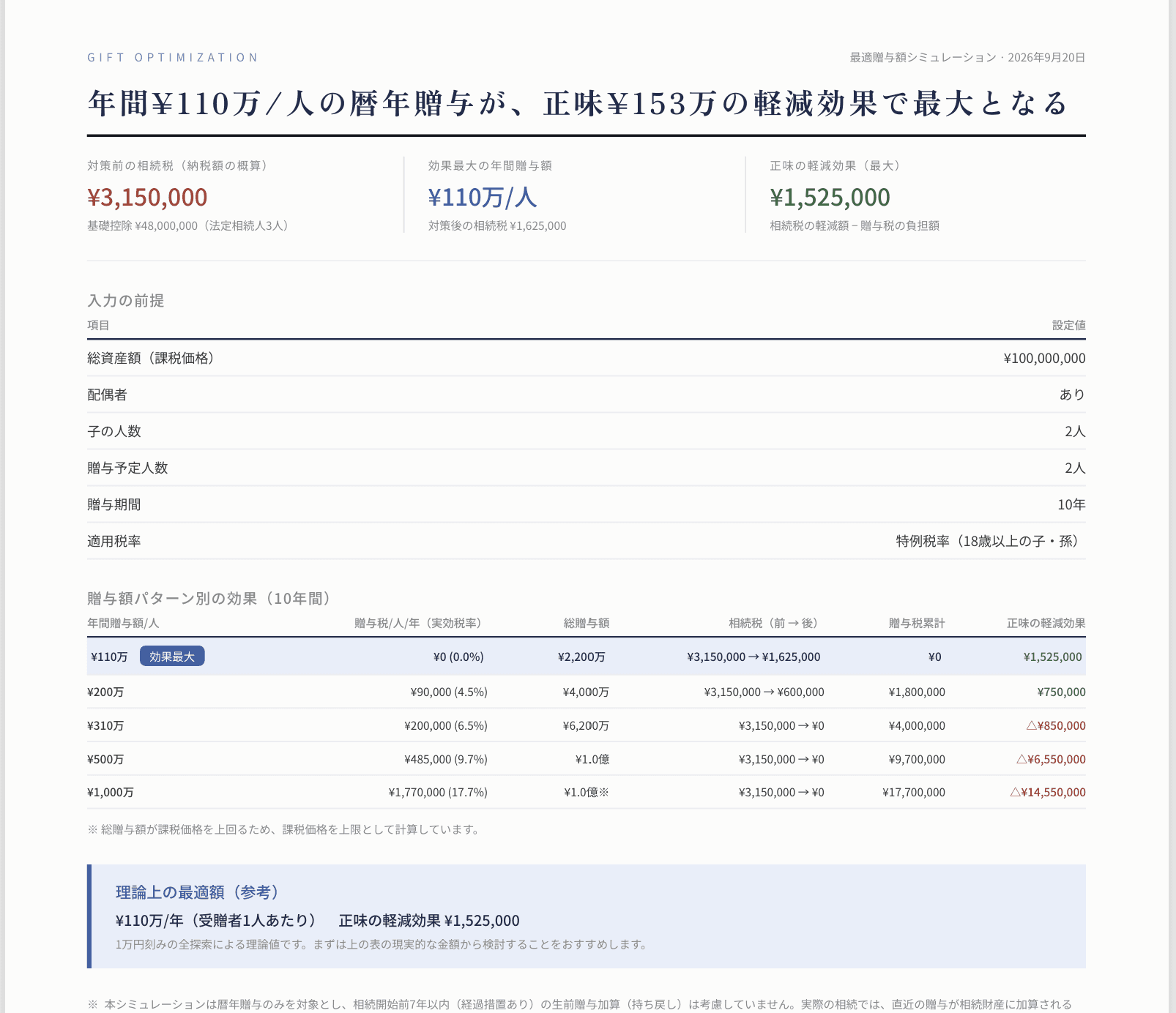
Task: Click the 贈与期間 value 10年
Action: pos(1071,504)
